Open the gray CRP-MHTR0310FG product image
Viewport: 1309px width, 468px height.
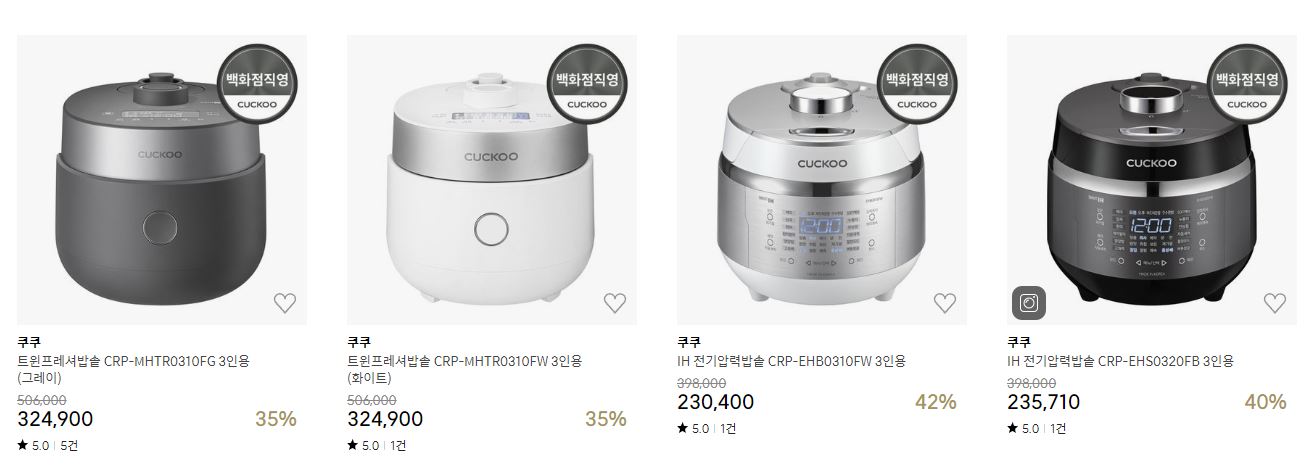coord(162,180)
